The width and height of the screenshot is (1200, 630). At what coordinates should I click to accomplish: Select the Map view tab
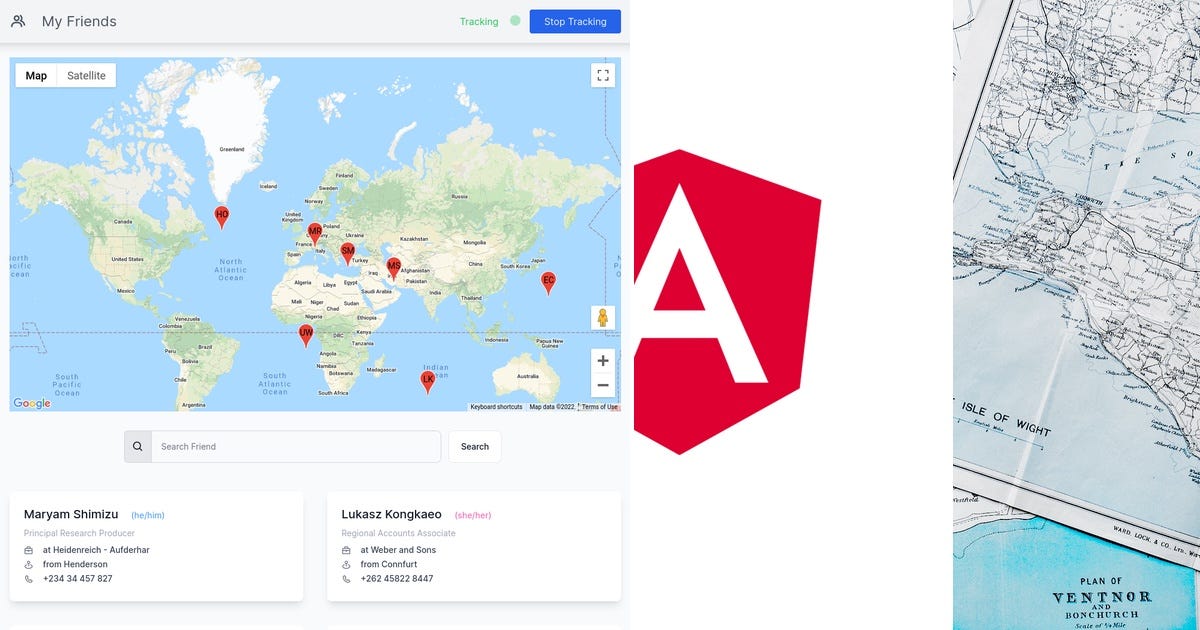(x=35, y=75)
